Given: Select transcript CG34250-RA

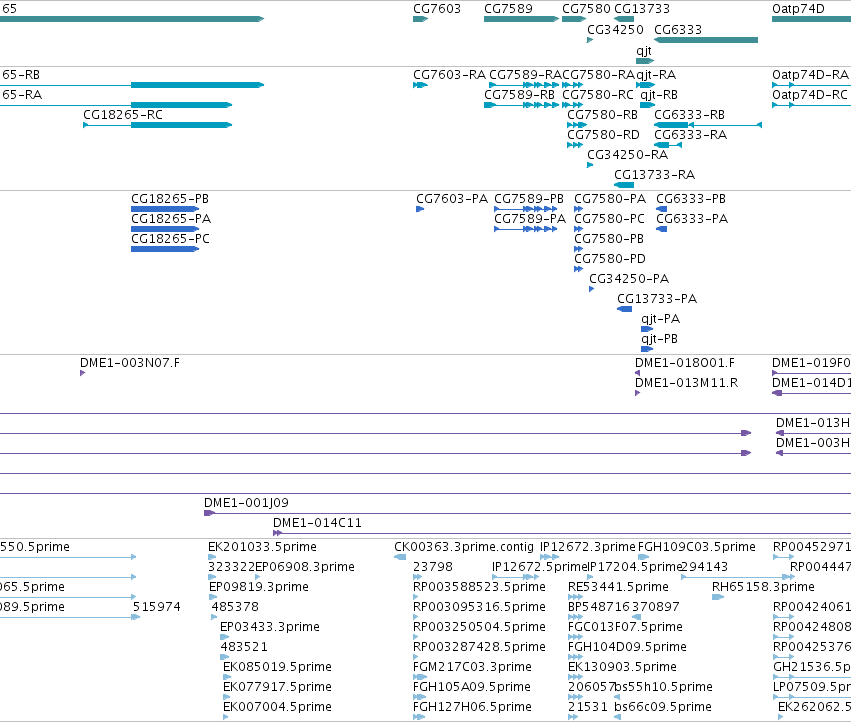Looking at the screenshot, I should pyautogui.click(x=627, y=155).
